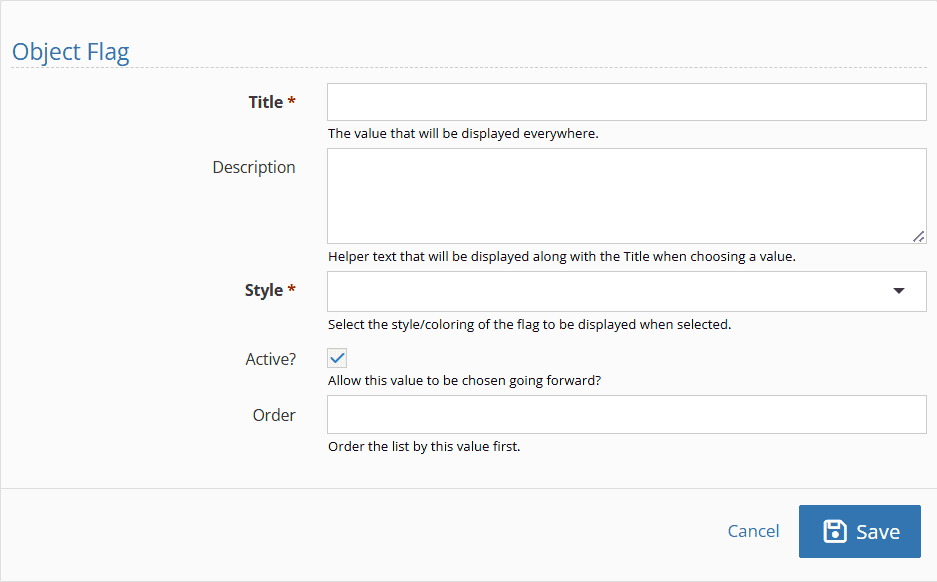
Task: Focus the Order input field
Action: [x=627, y=415]
